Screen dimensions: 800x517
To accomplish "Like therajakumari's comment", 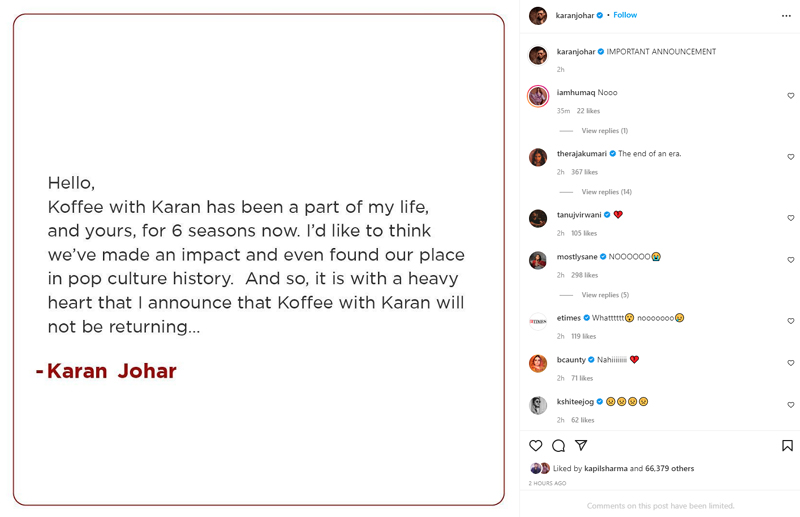I will click(791, 157).
